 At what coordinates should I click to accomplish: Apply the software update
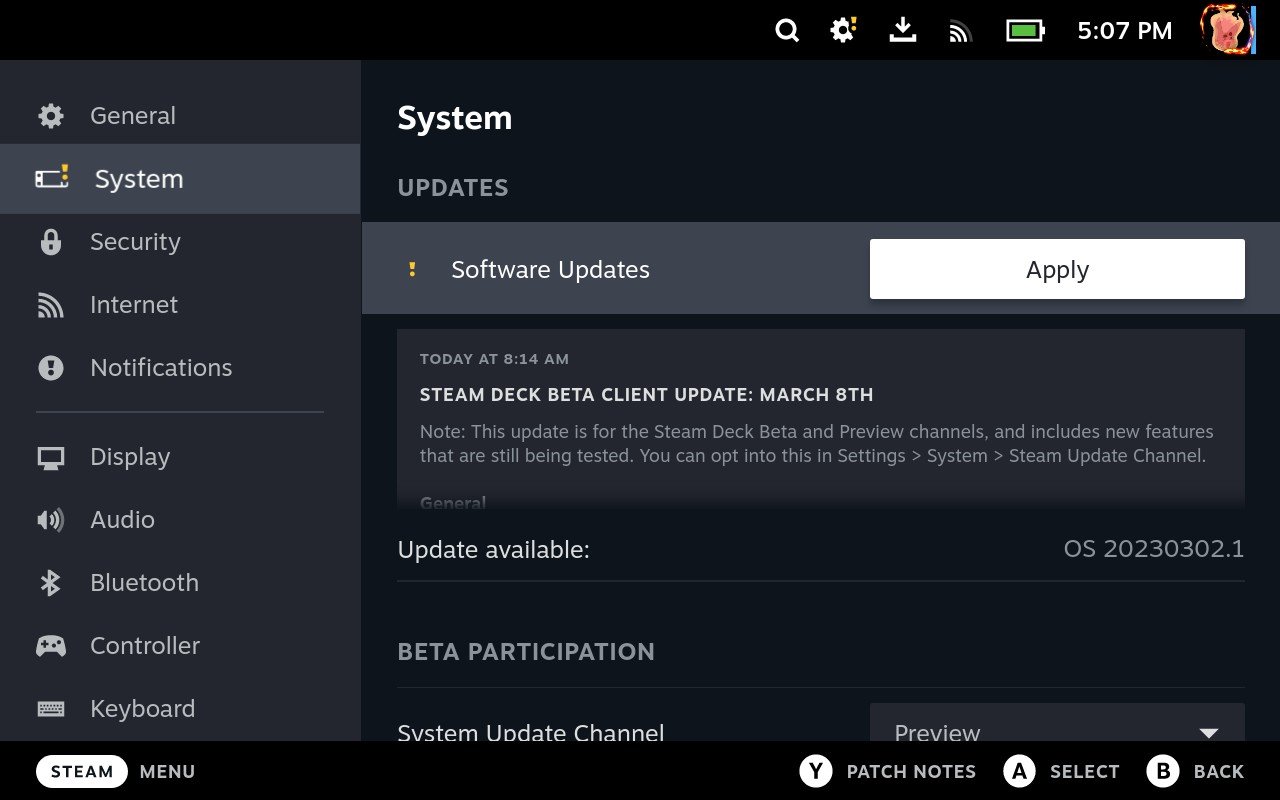(x=1057, y=269)
